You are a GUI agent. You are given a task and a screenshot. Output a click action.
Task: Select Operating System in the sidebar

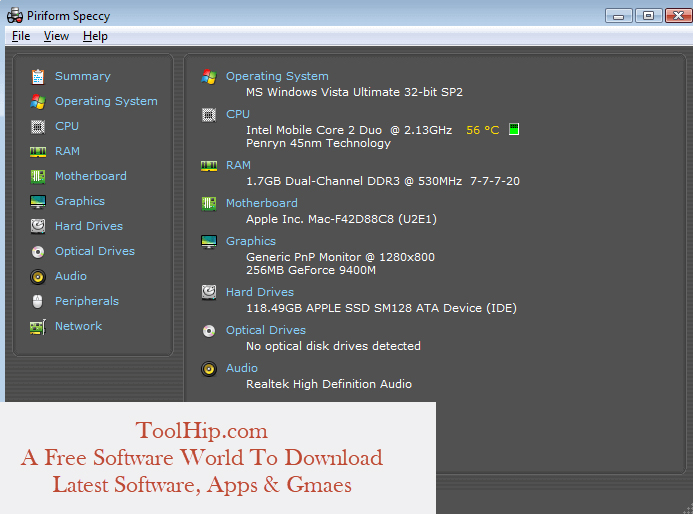(106, 101)
